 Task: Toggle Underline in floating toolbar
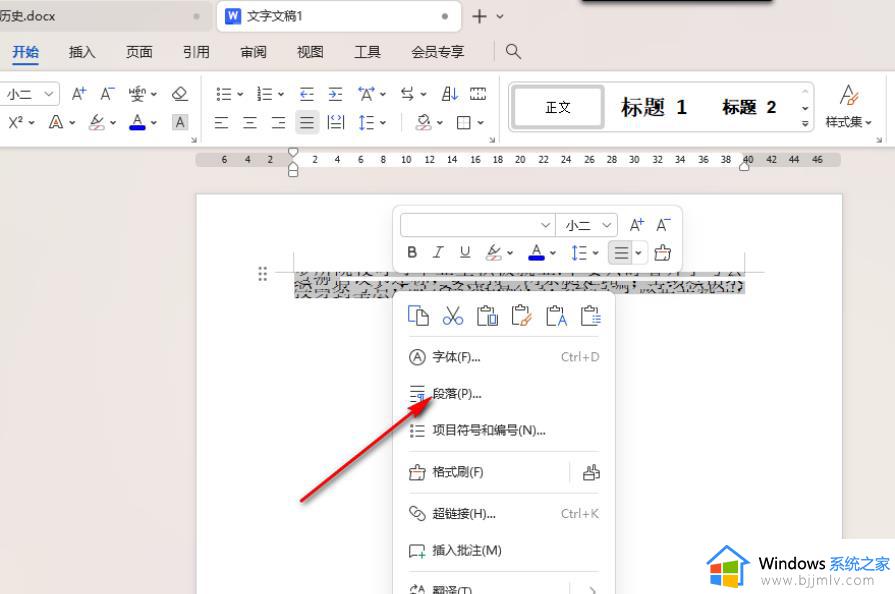coord(465,252)
